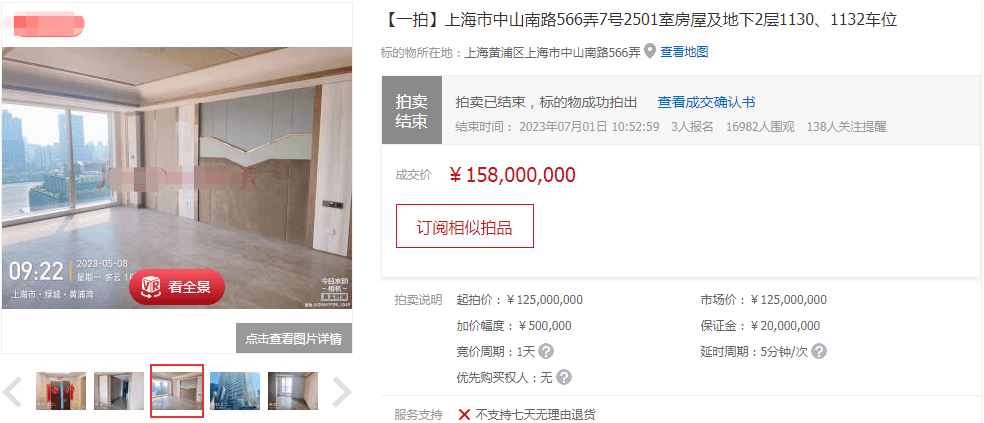Show previous thumbnails with left arrow
The width and height of the screenshot is (984, 423).
13,392
